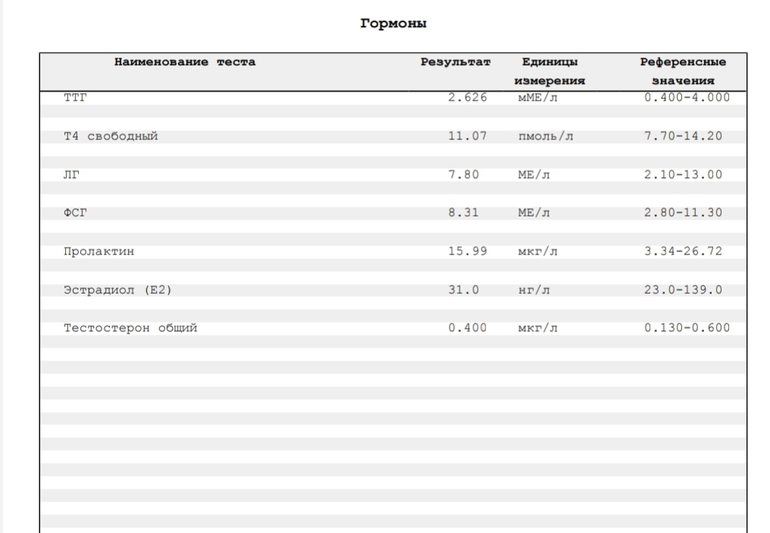Click the ФСГ test name

coord(75,213)
